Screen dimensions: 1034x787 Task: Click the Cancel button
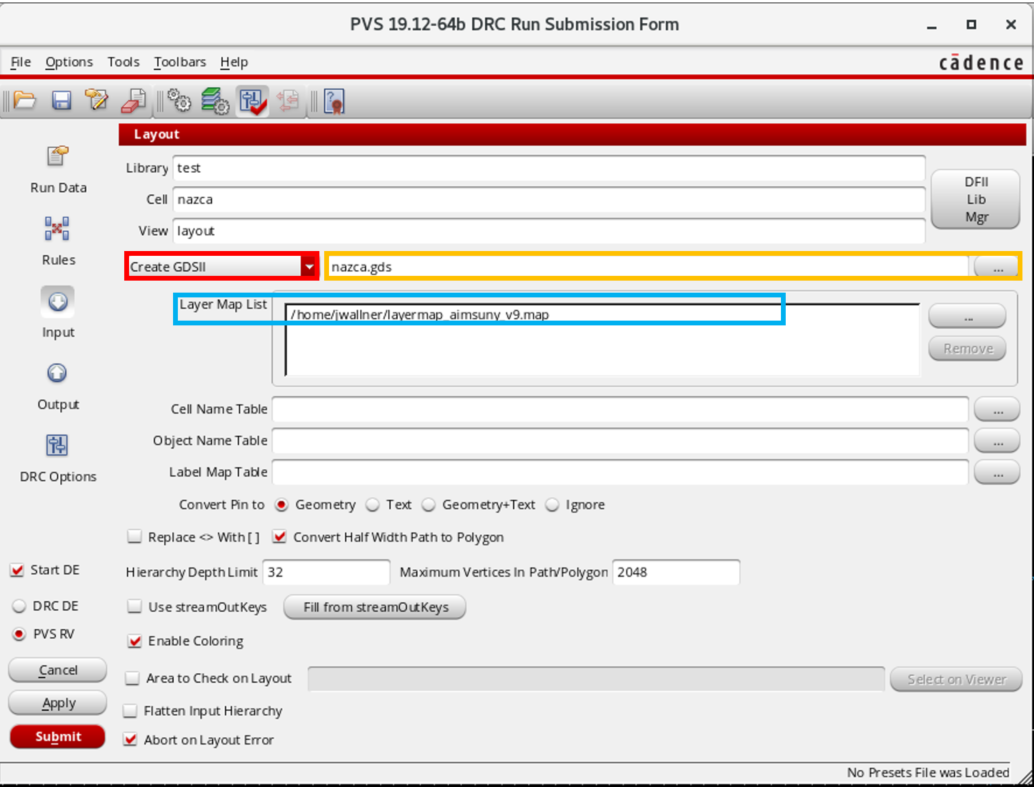click(57, 670)
